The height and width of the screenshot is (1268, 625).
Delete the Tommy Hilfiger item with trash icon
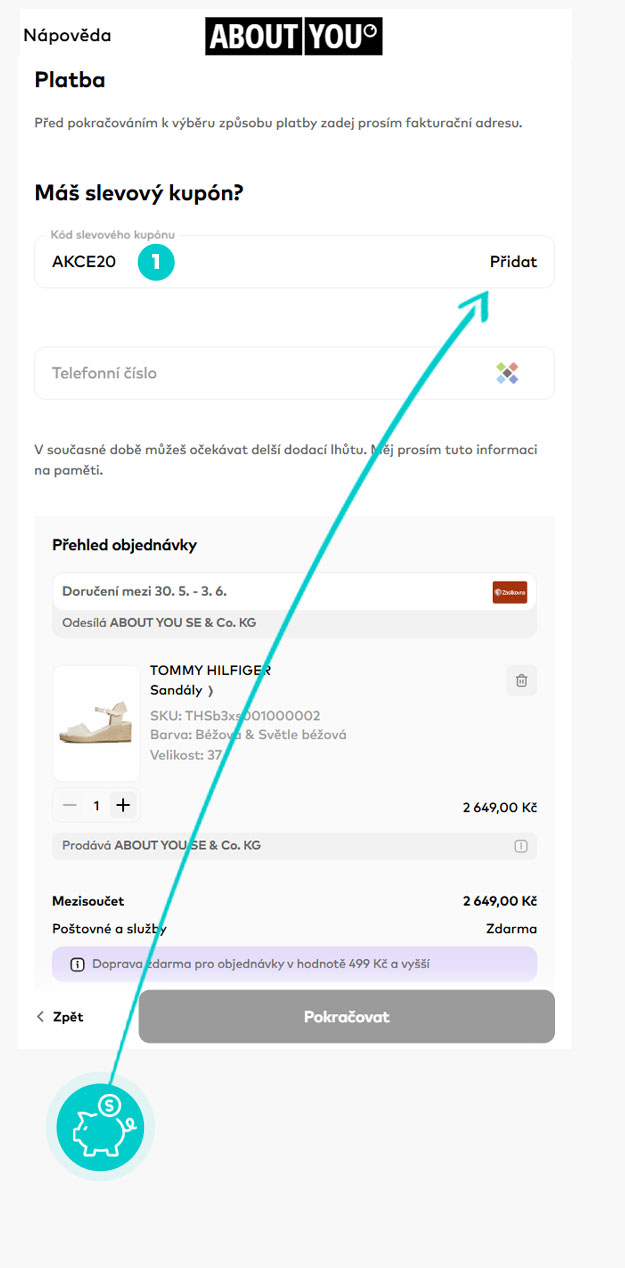click(x=521, y=681)
